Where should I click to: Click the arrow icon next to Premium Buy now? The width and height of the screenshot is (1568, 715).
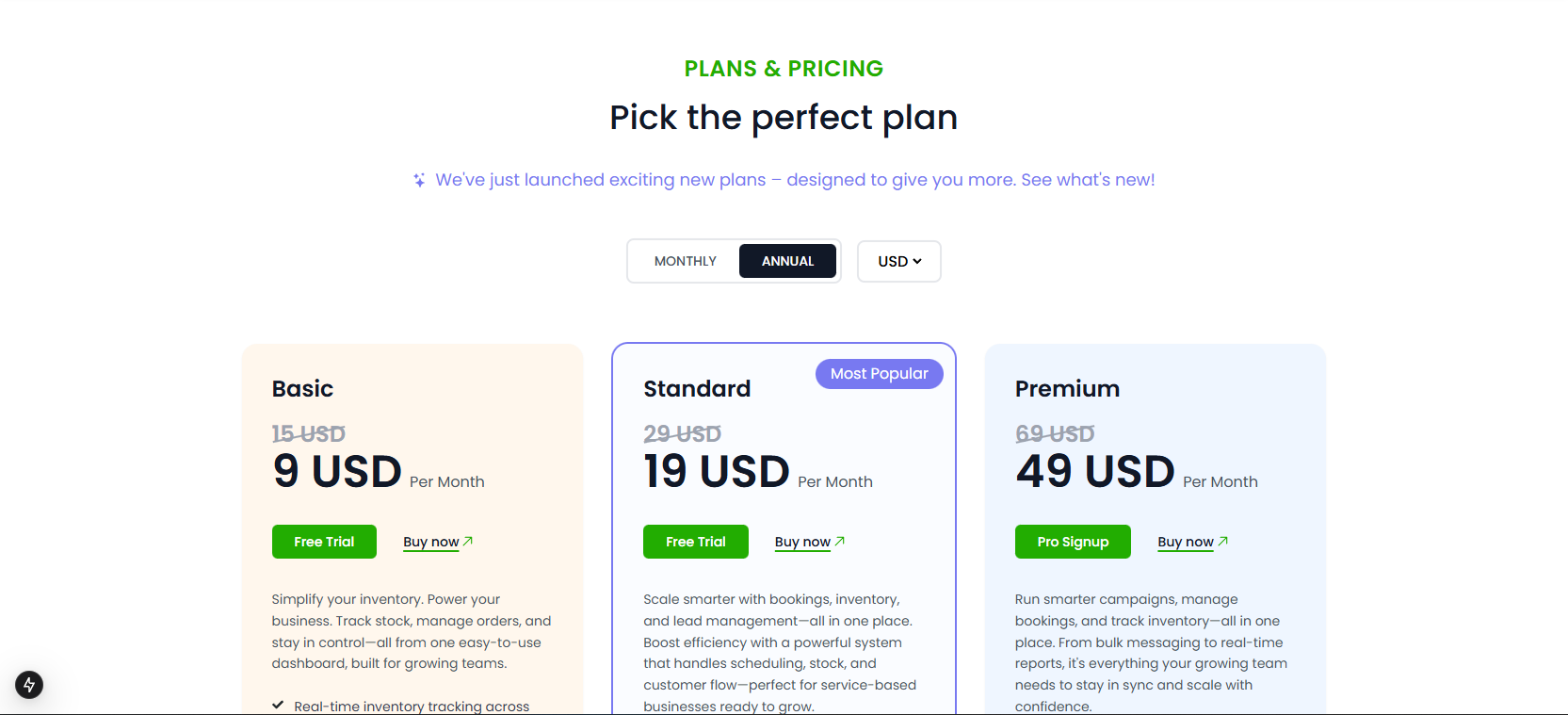coord(1223,542)
